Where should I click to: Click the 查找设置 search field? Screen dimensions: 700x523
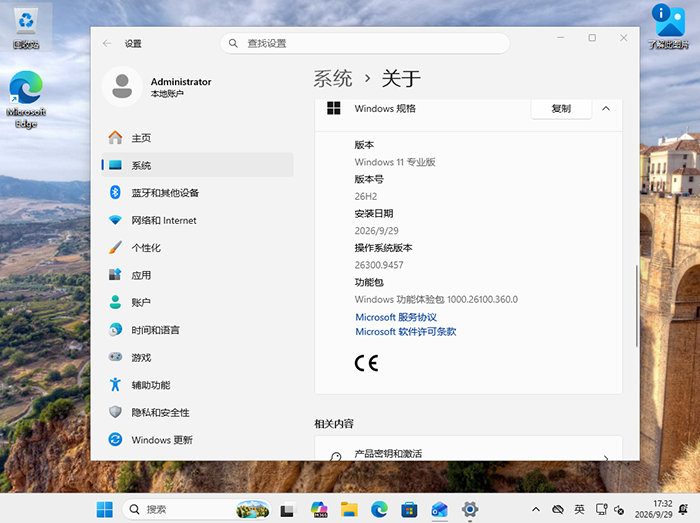coord(365,43)
